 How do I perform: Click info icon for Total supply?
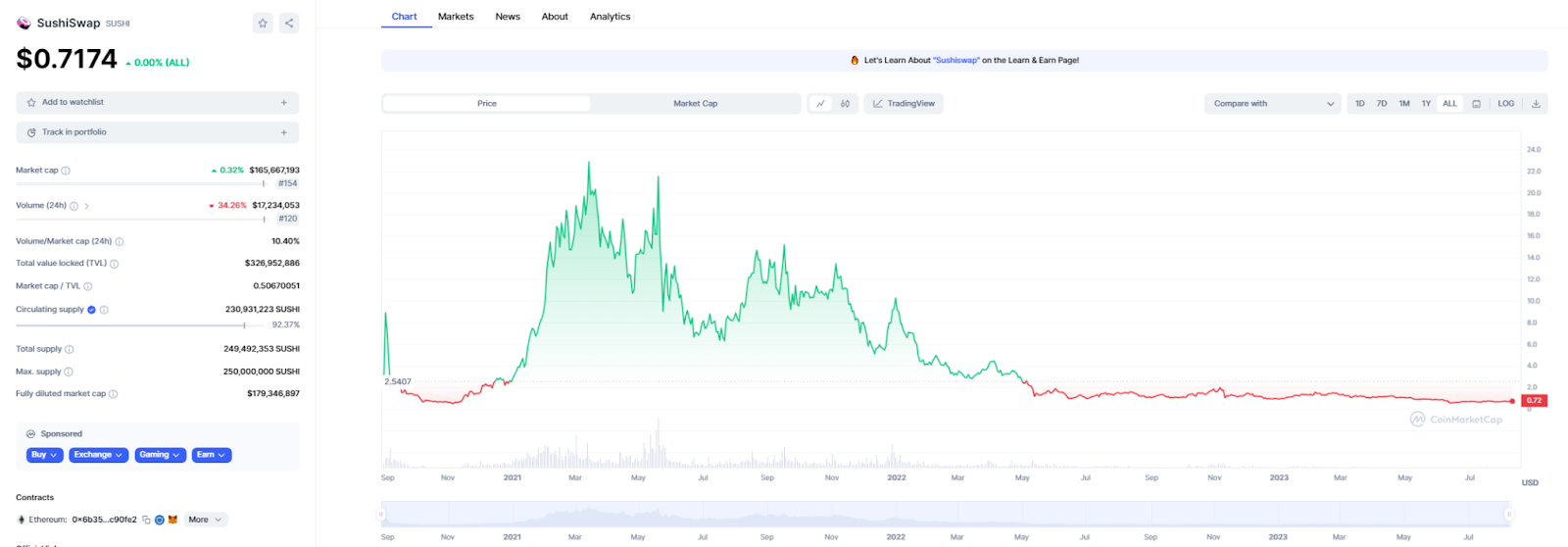(70, 349)
